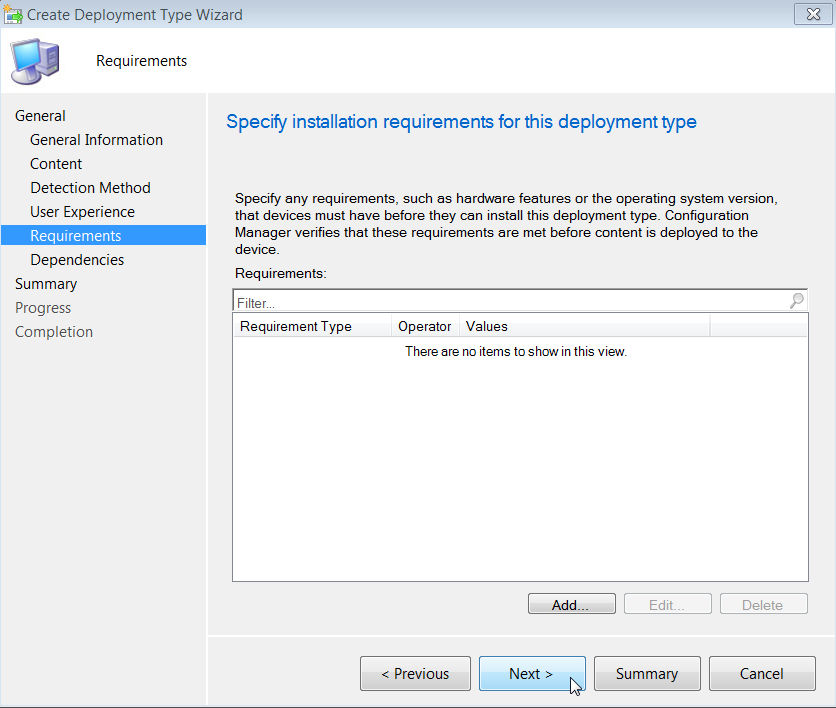Click the Add button to create a requirement

pyautogui.click(x=571, y=603)
